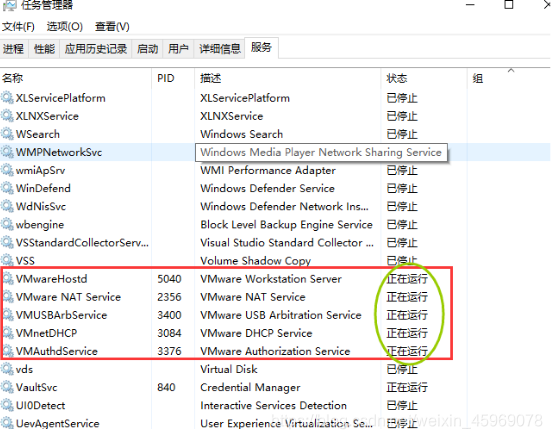
Task: Open the 选项(O) menu
Action: 65,27
